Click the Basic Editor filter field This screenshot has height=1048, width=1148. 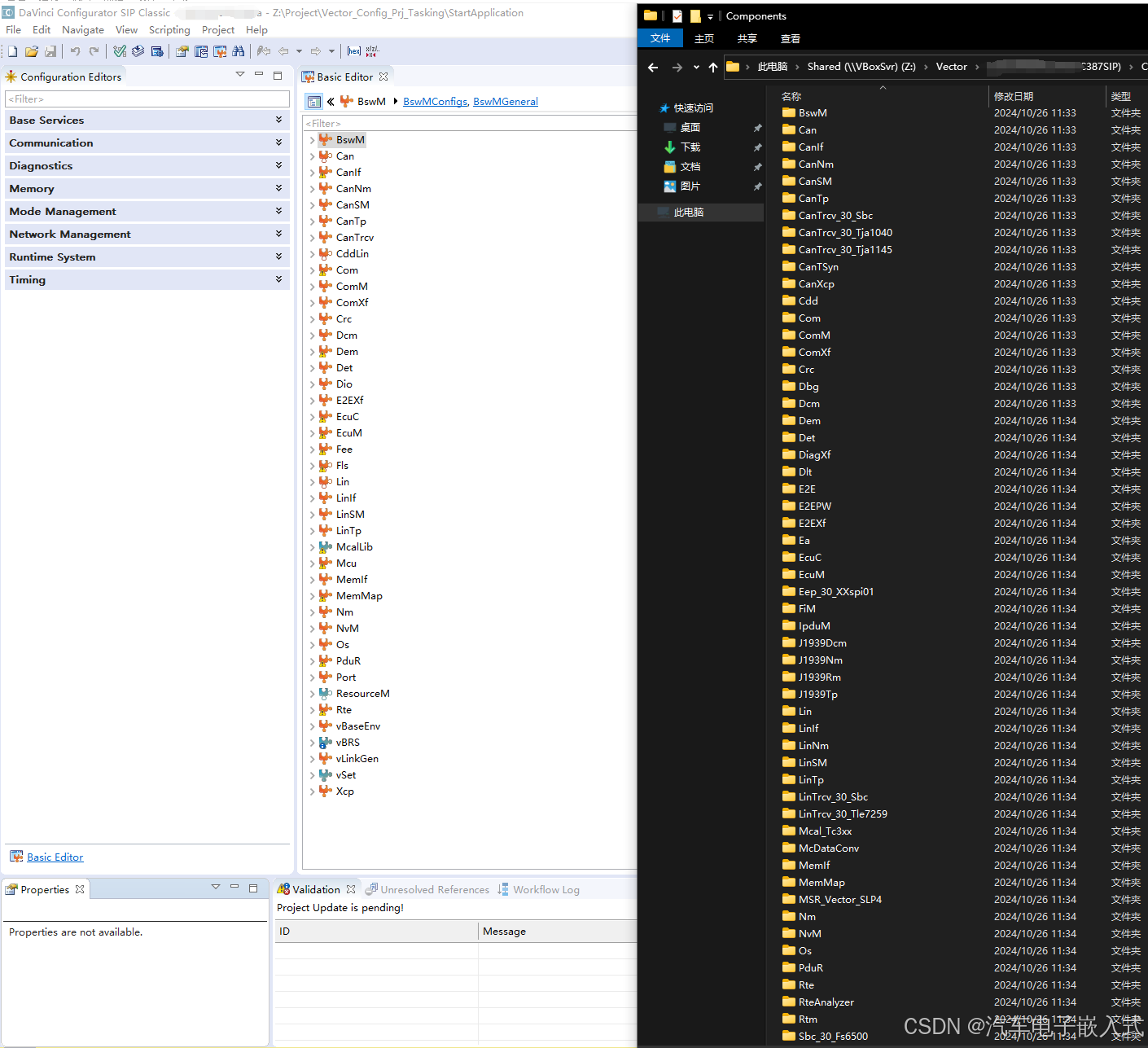470,123
